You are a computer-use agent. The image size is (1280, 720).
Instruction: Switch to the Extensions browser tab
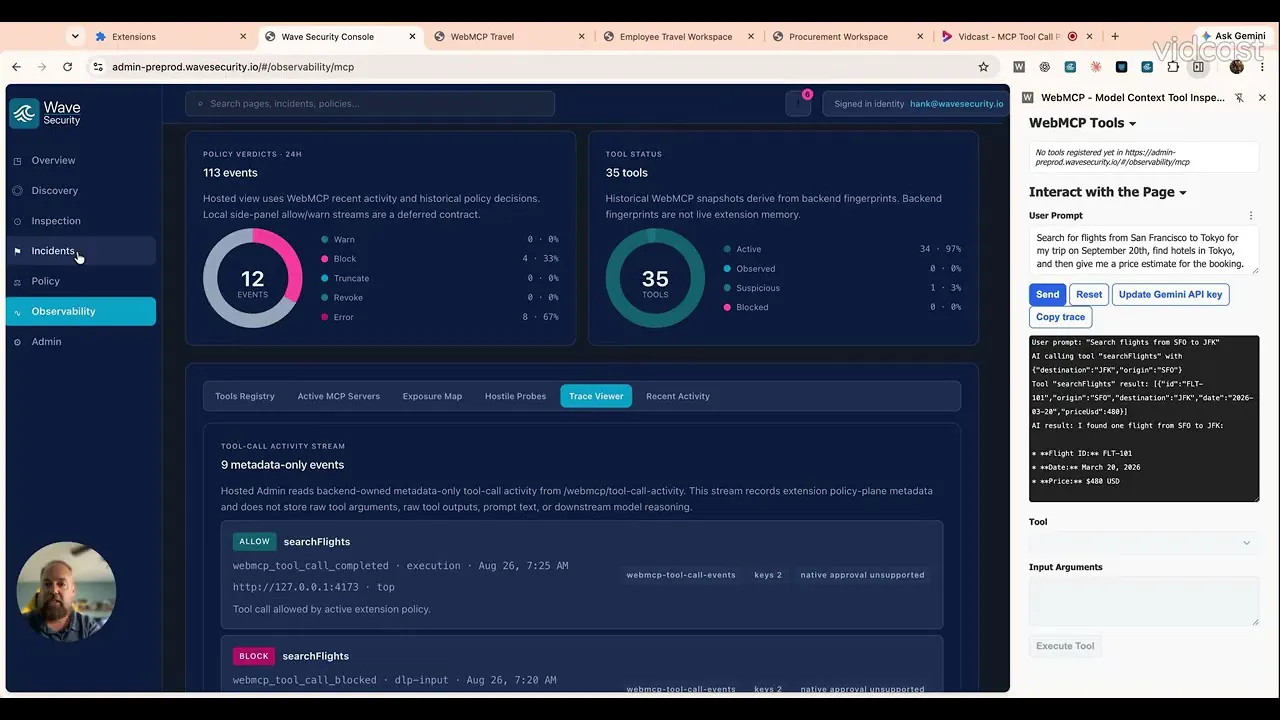[170, 37]
